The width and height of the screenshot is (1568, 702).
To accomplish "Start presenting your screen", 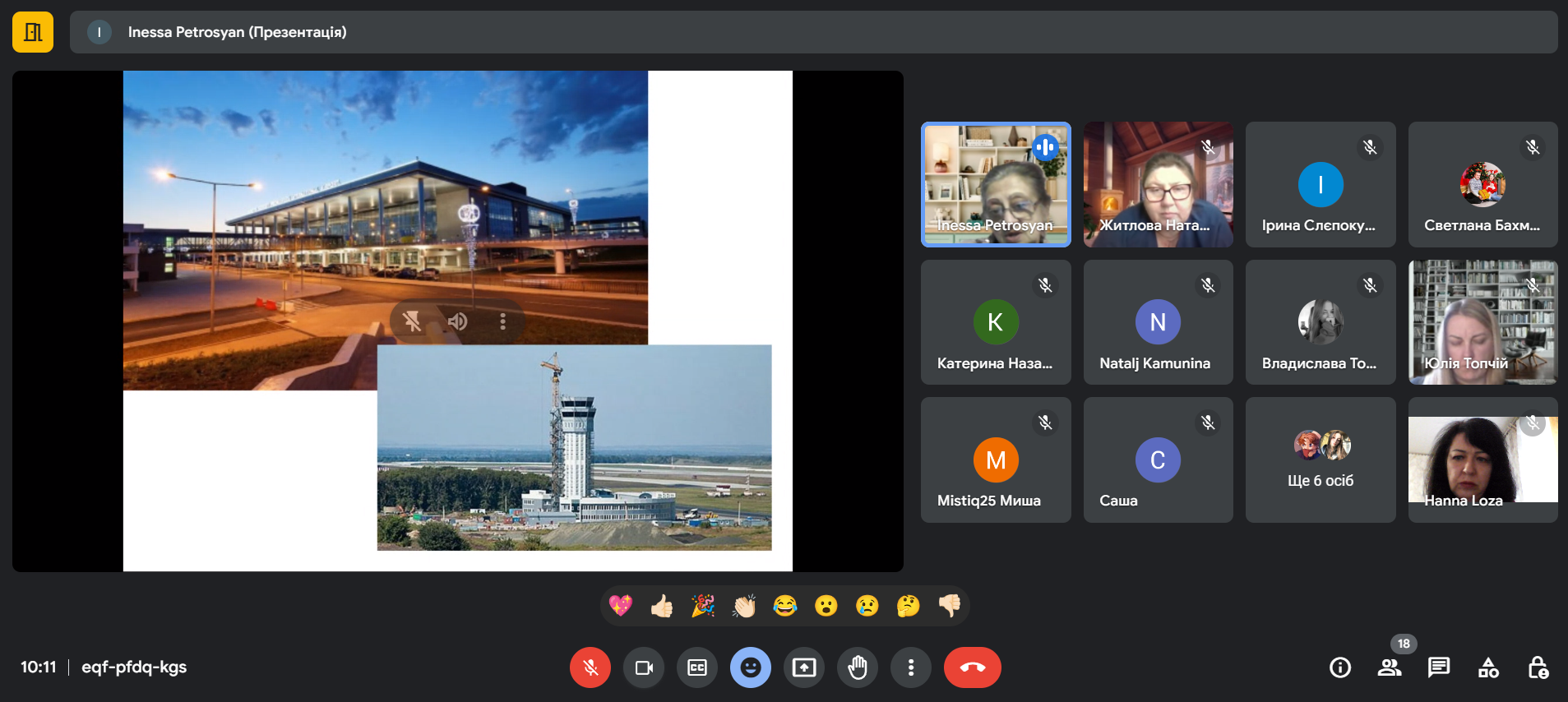I will coord(803,667).
